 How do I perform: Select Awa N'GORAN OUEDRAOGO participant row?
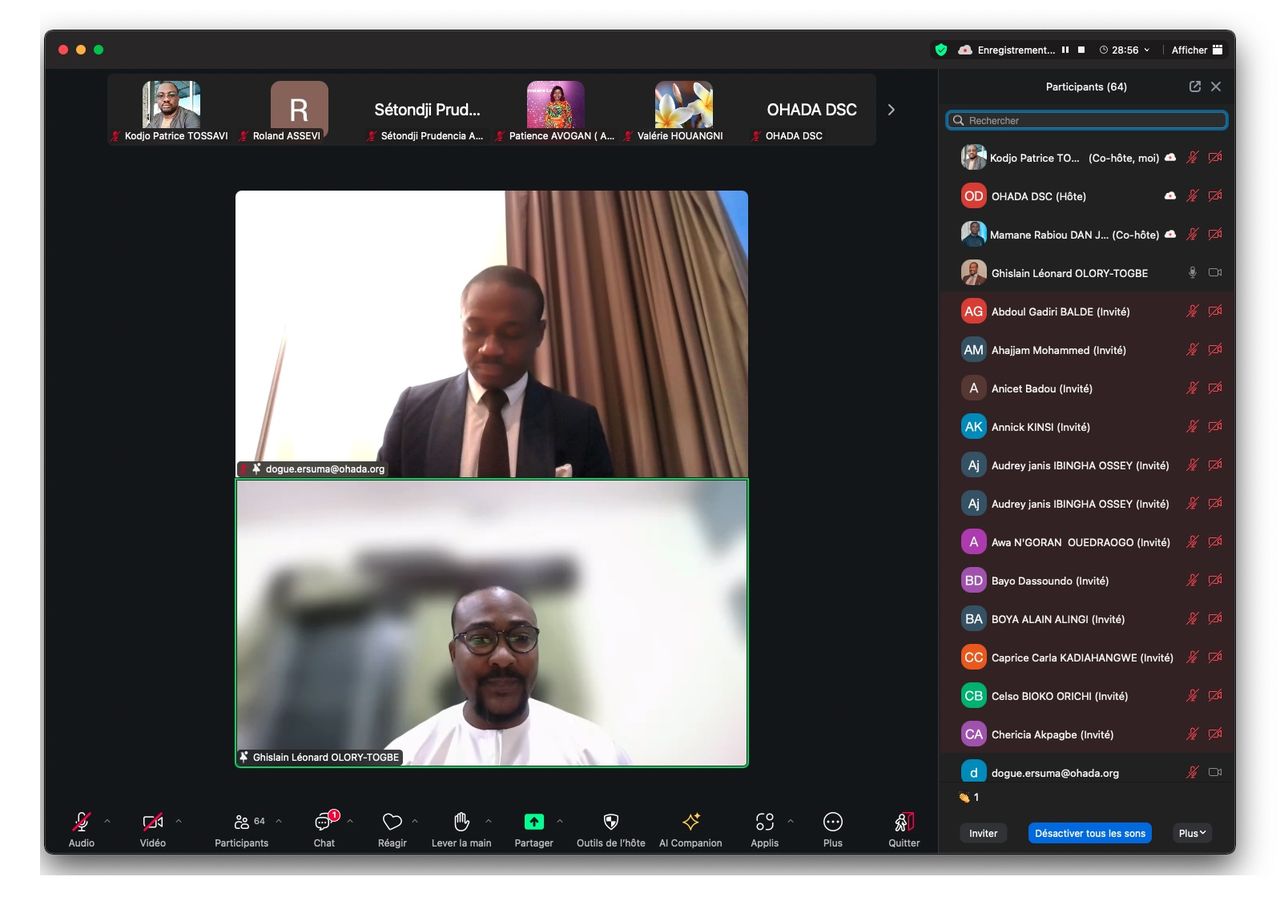pos(1087,542)
